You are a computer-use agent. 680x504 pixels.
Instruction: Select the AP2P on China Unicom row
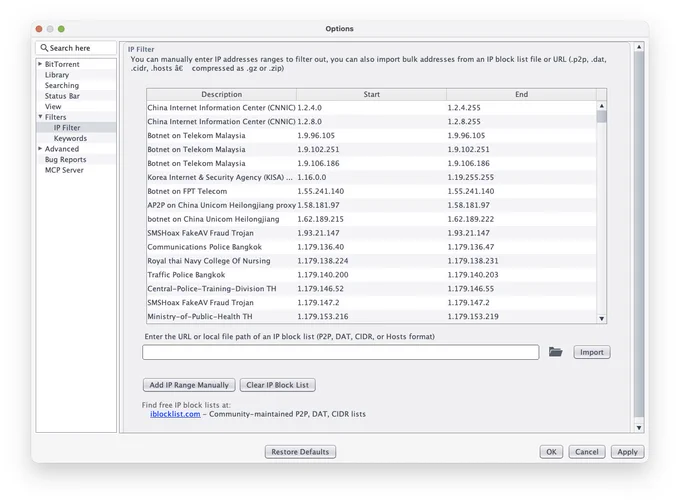tap(372, 205)
